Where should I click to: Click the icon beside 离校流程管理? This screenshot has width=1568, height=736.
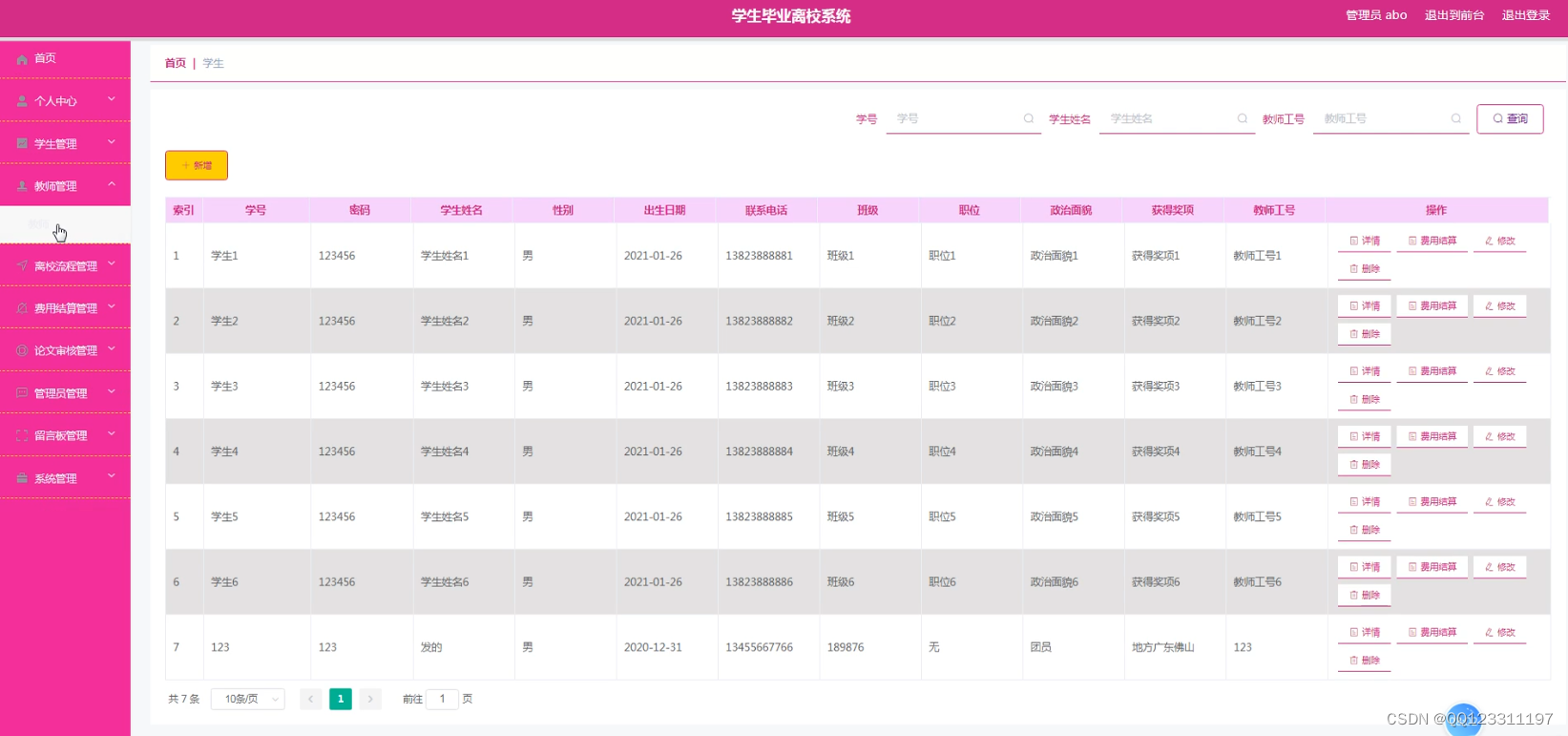click(22, 265)
